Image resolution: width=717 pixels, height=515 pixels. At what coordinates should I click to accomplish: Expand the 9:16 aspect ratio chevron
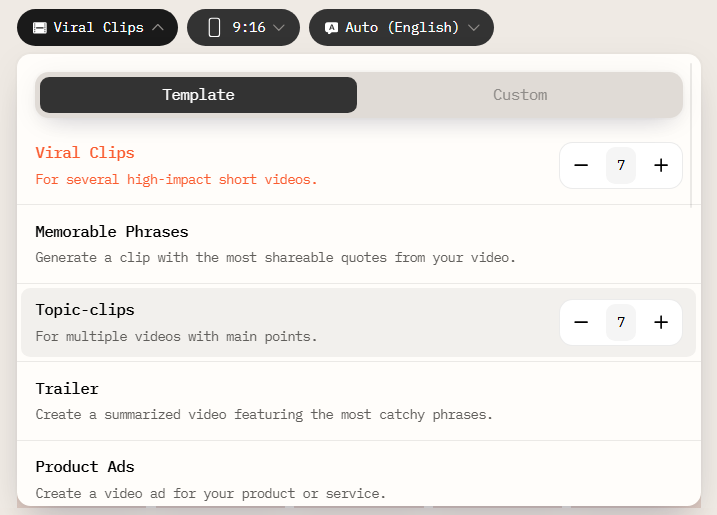[x=279, y=28]
